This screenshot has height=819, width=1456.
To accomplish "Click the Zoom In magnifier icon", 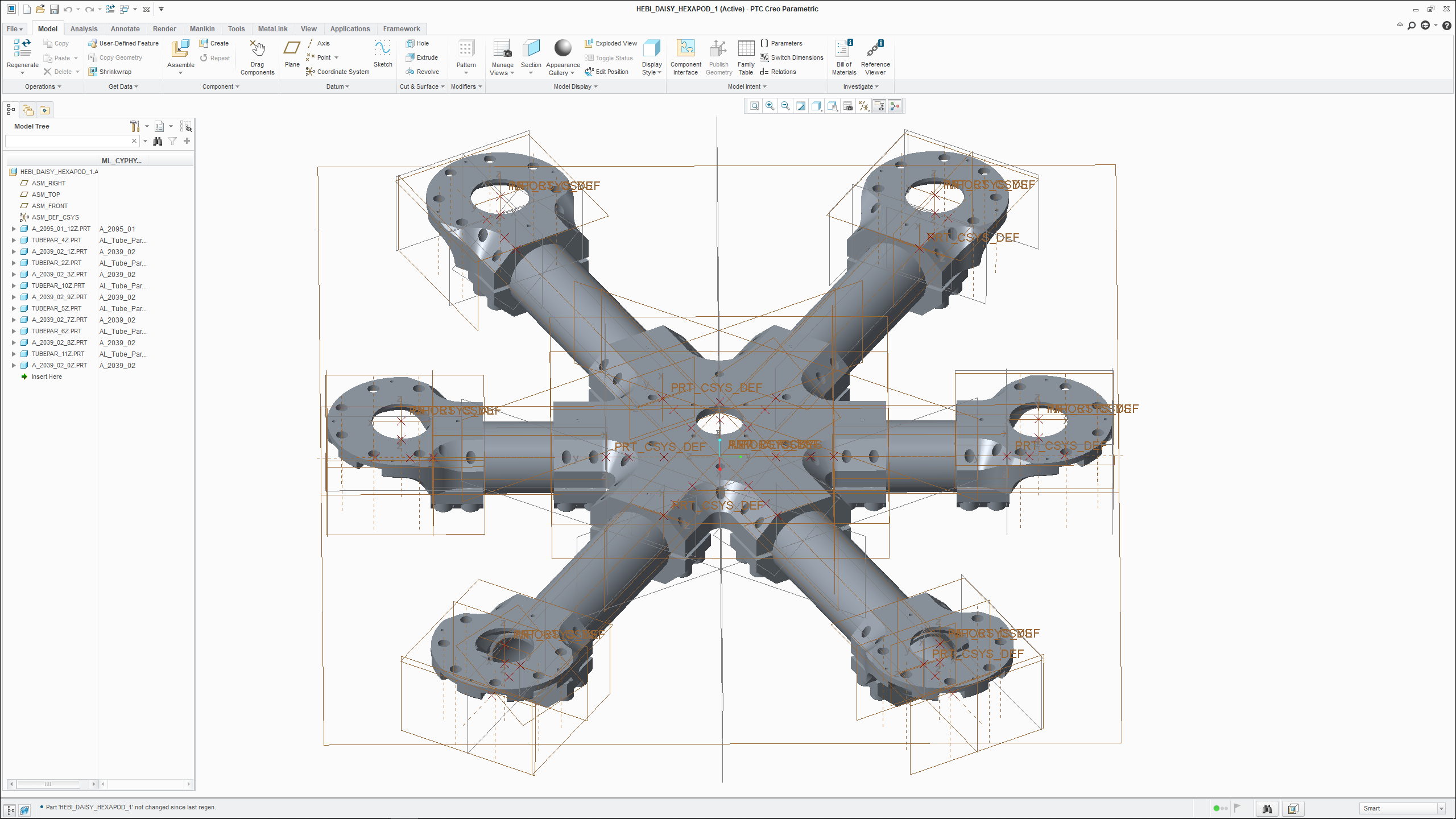I will click(x=770, y=106).
